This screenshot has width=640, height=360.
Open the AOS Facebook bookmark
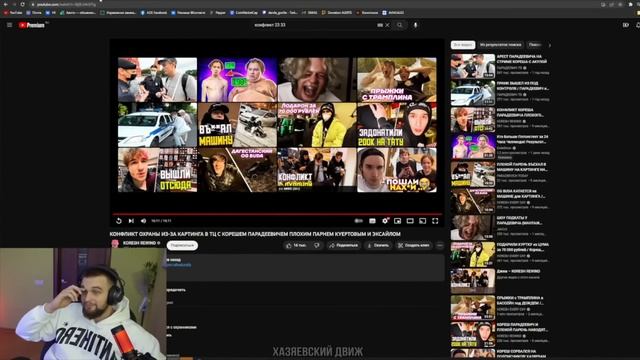pyautogui.click(x=154, y=13)
